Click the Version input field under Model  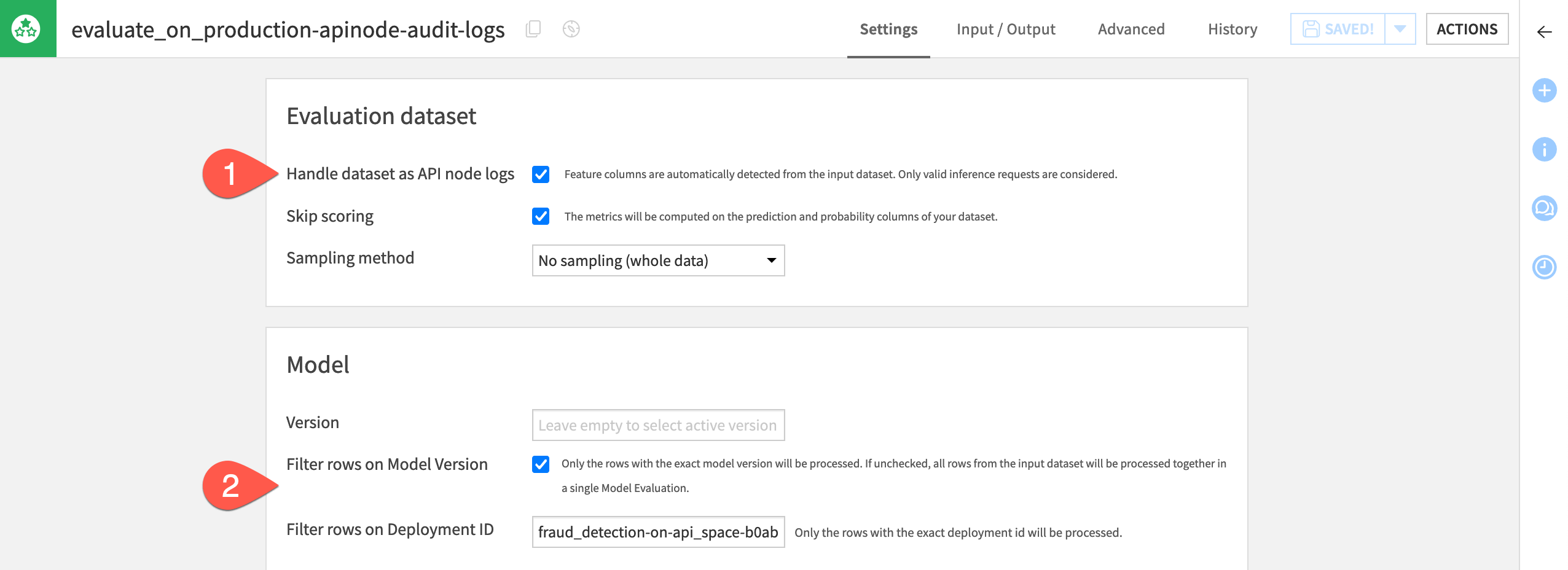[657, 424]
